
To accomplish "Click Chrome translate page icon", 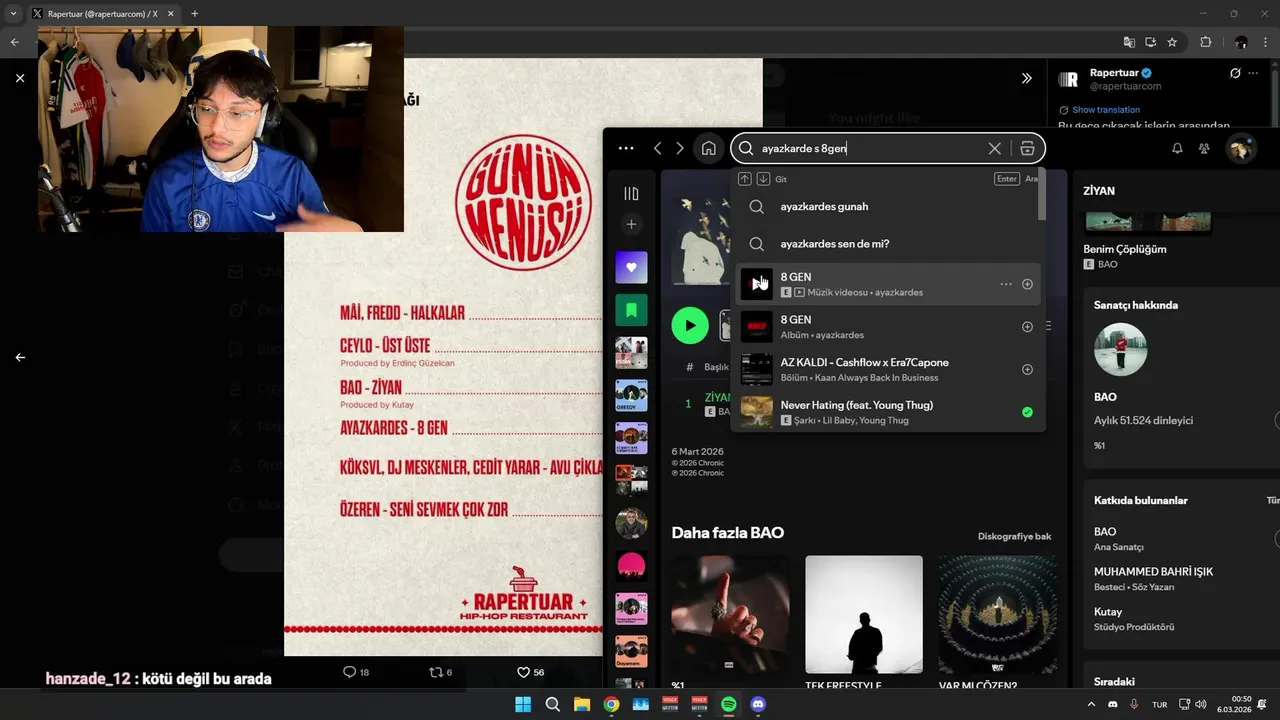I will [1129, 42].
